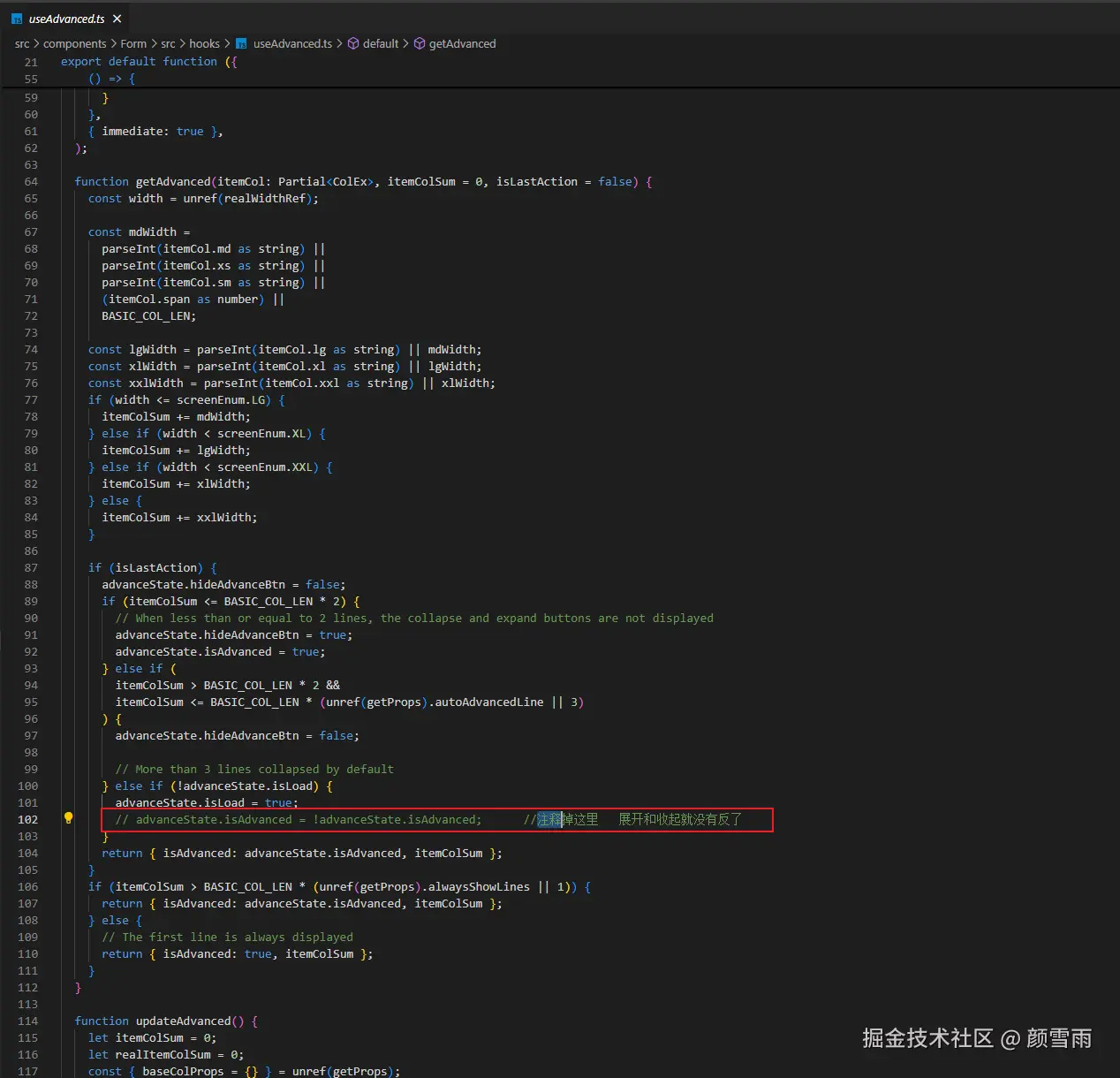Click the TypeScript file icon in the tab

pos(17,19)
